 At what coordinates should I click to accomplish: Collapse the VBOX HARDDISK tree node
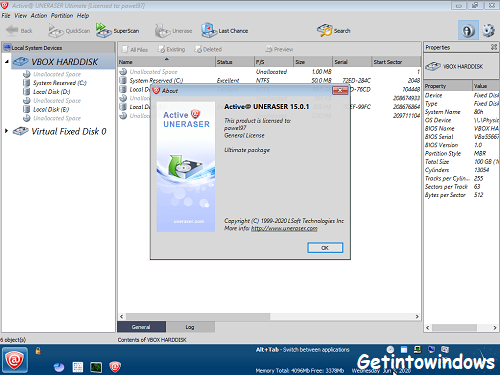coord(7,62)
